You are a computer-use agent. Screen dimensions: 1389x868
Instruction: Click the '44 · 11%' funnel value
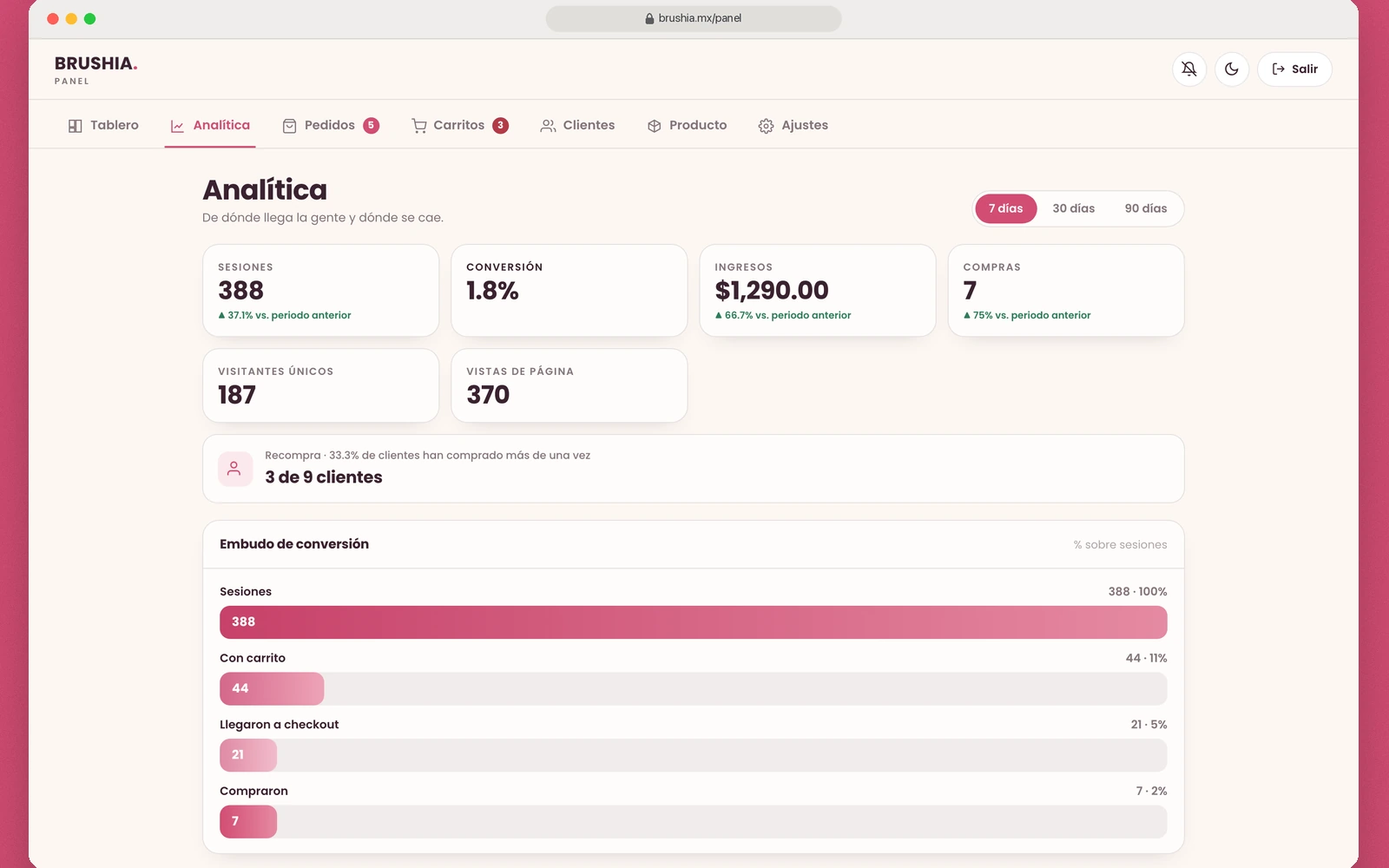[x=1146, y=658]
